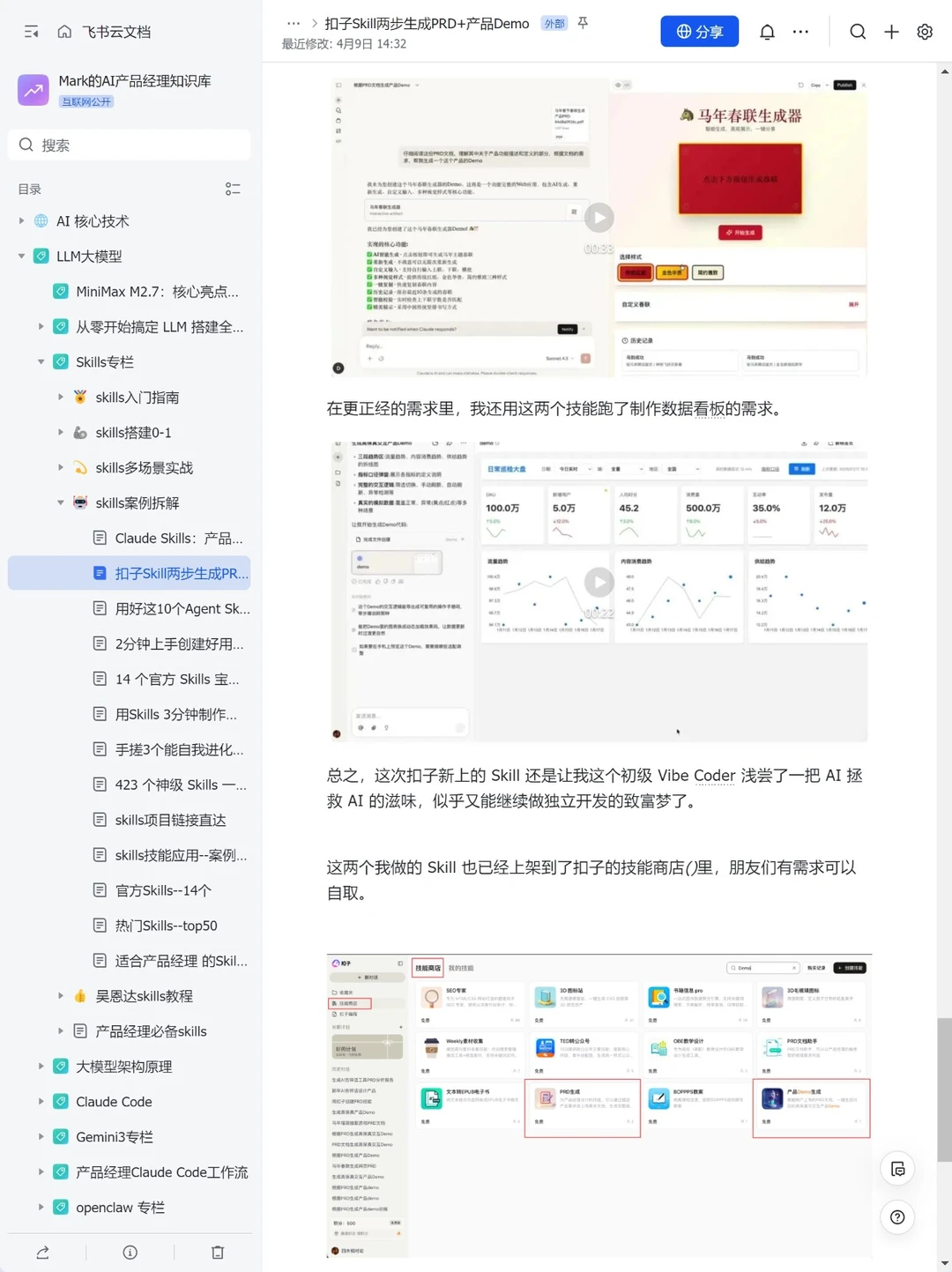Screen dimensions: 952x1272
Task: Expand Gemini3专栏 node
Action: [41, 1137]
